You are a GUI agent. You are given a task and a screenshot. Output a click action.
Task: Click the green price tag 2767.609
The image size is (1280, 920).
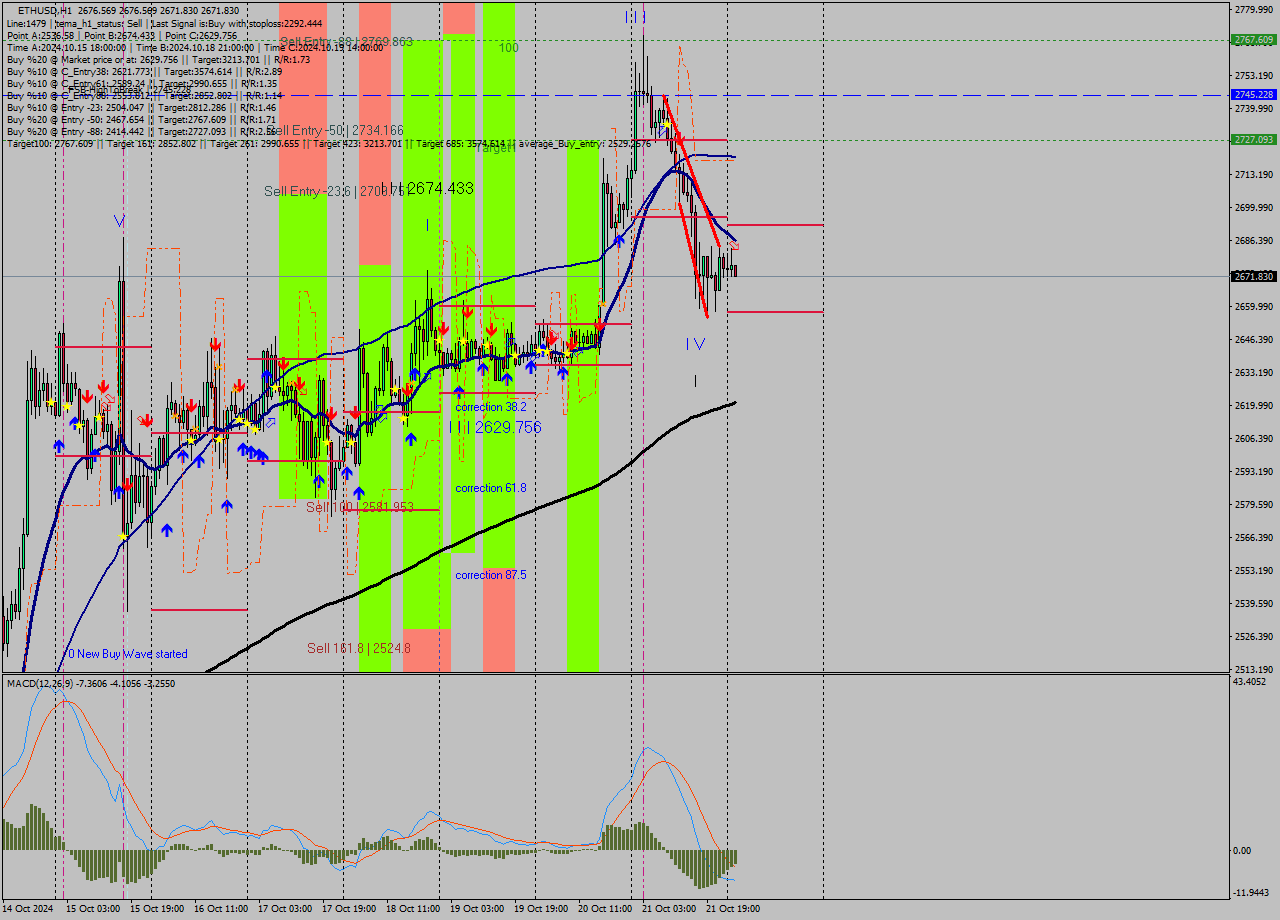[1253, 40]
